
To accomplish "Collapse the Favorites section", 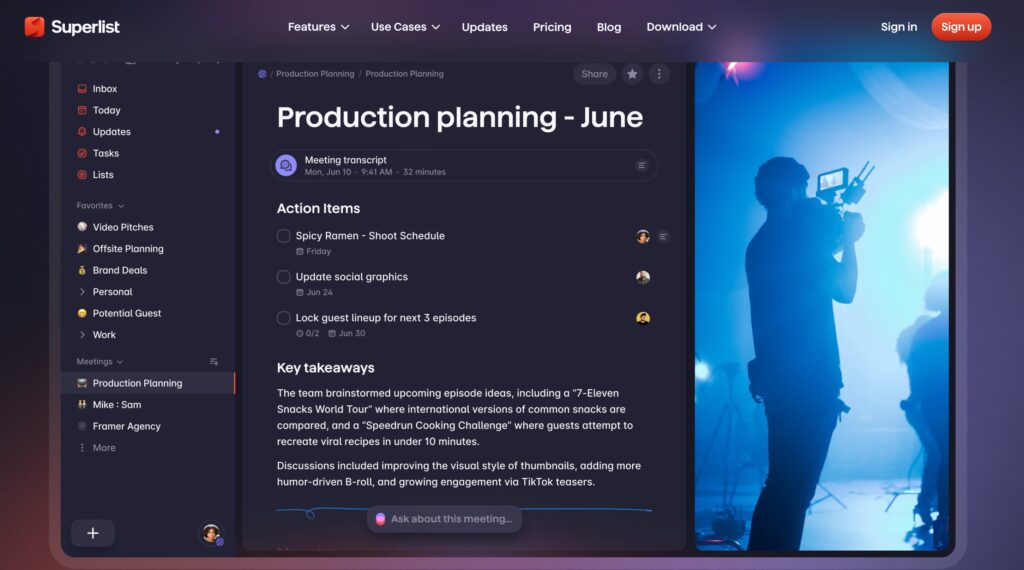I will (x=121, y=206).
